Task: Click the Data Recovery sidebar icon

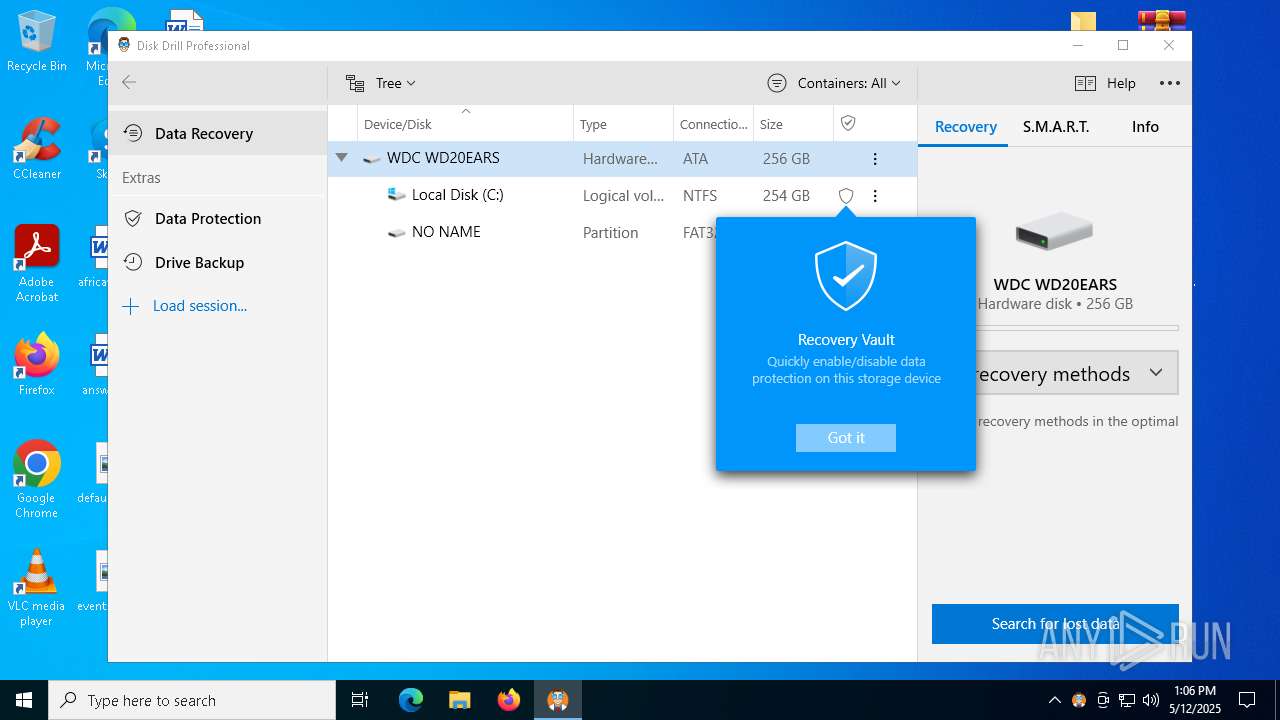Action: click(133, 133)
